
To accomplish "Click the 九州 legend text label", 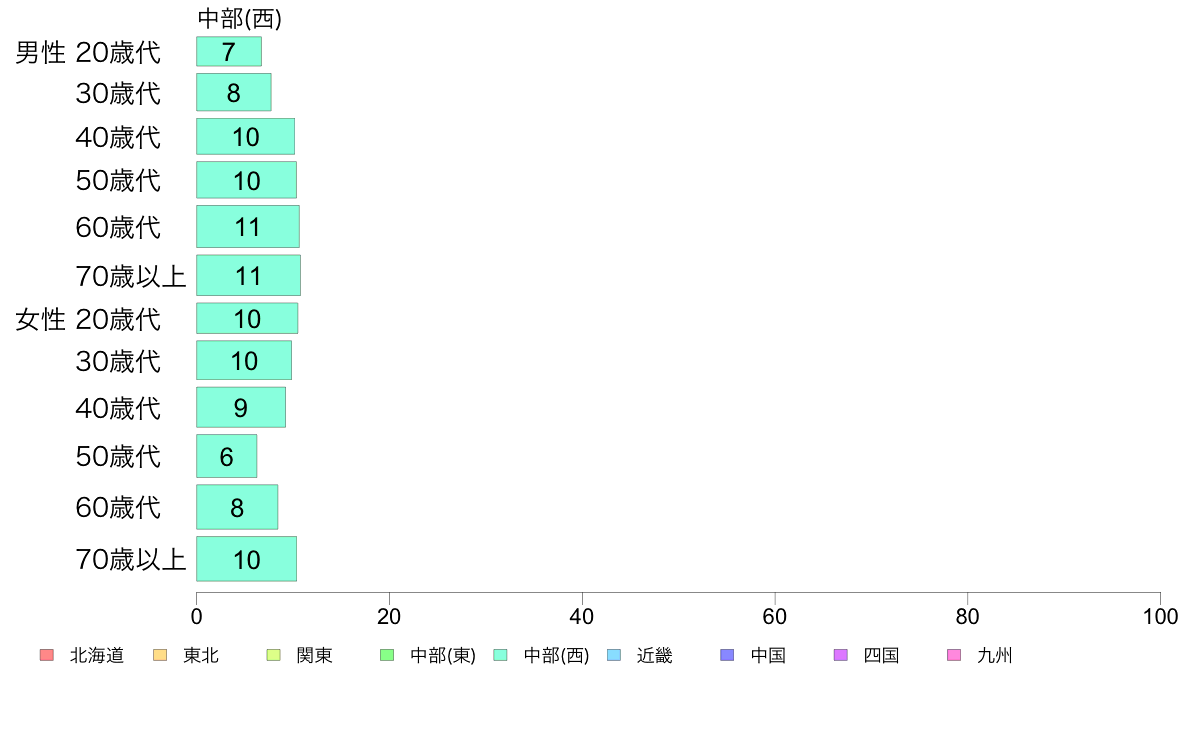I will 994,655.
